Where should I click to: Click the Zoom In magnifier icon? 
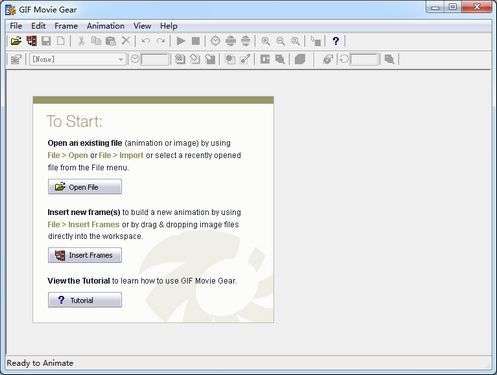(266, 41)
